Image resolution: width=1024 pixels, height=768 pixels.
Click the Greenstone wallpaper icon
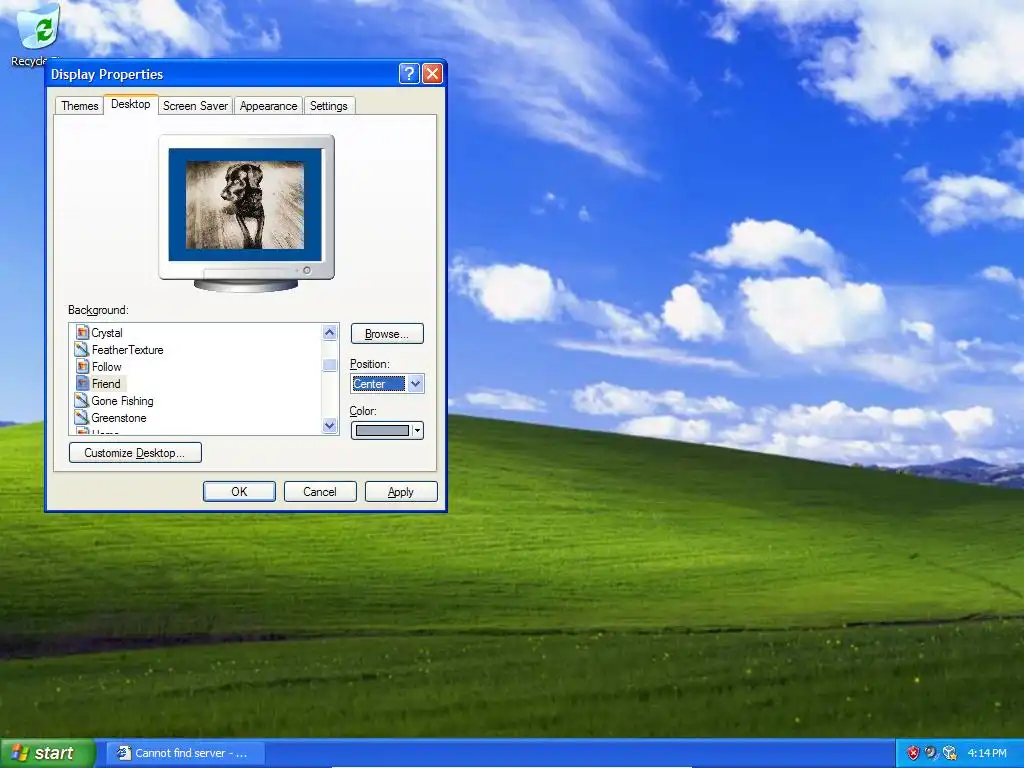click(x=82, y=417)
